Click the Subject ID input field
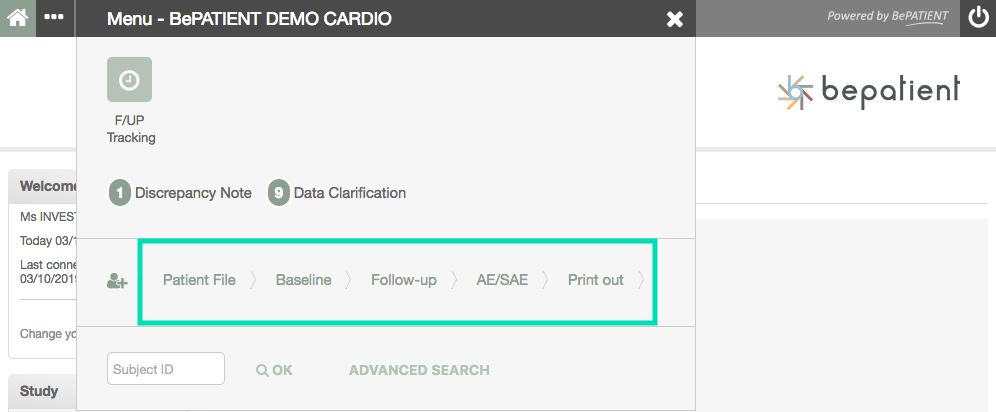 pyautogui.click(x=165, y=369)
